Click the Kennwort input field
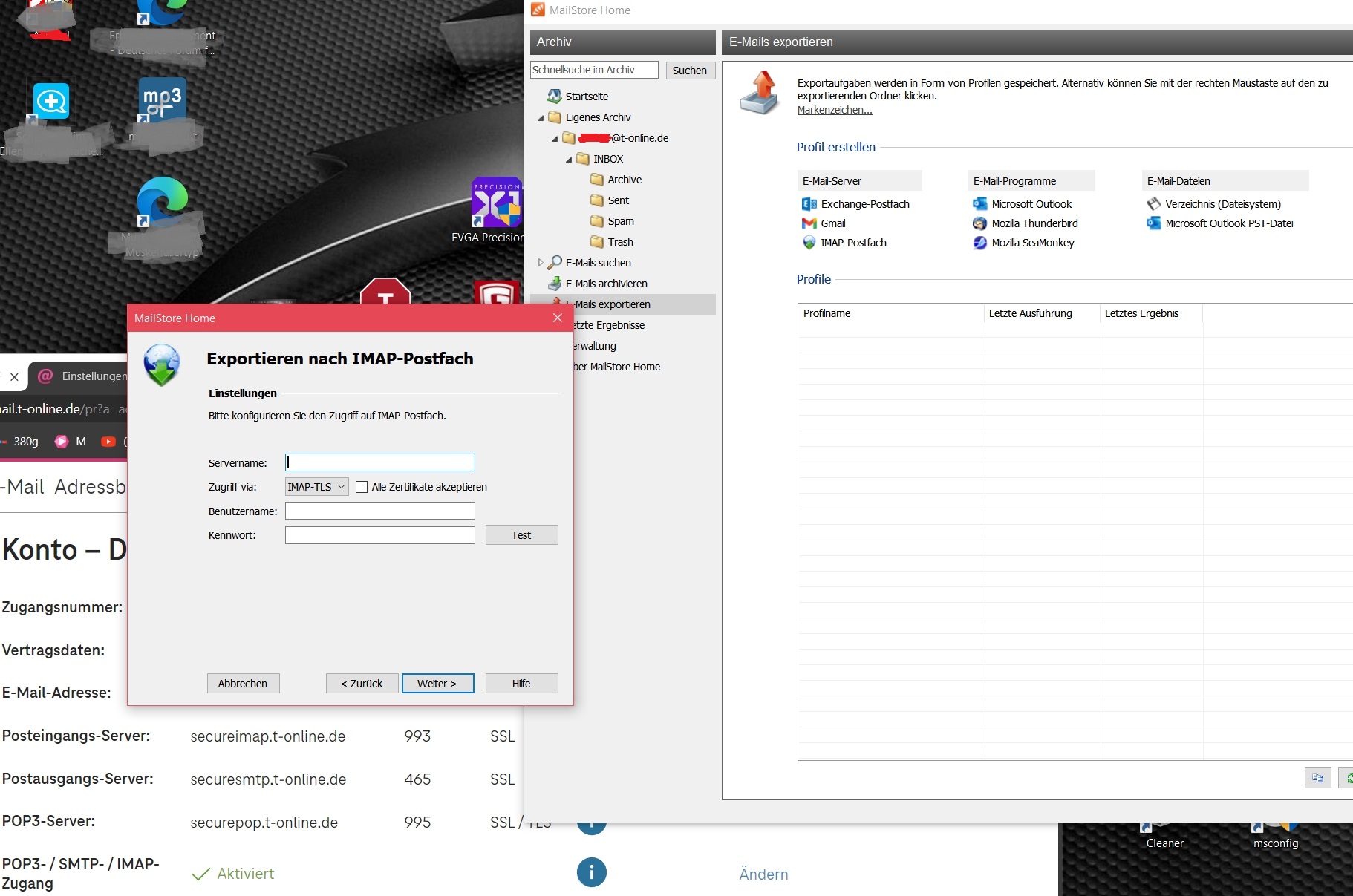The height and width of the screenshot is (896, 1353). 380,535
